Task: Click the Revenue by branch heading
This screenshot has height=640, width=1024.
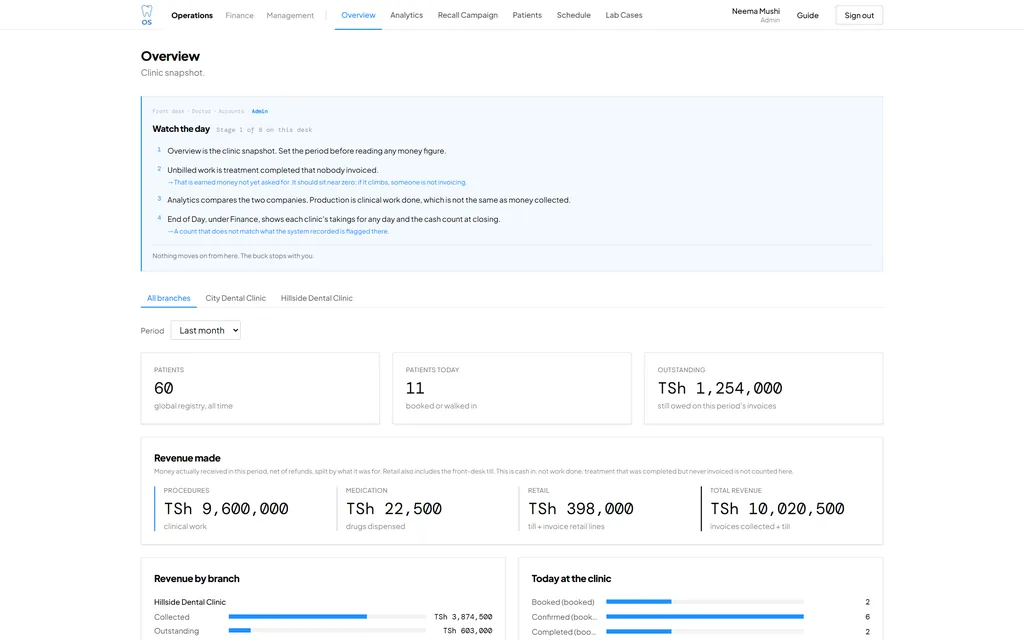Action: [197, 579]
